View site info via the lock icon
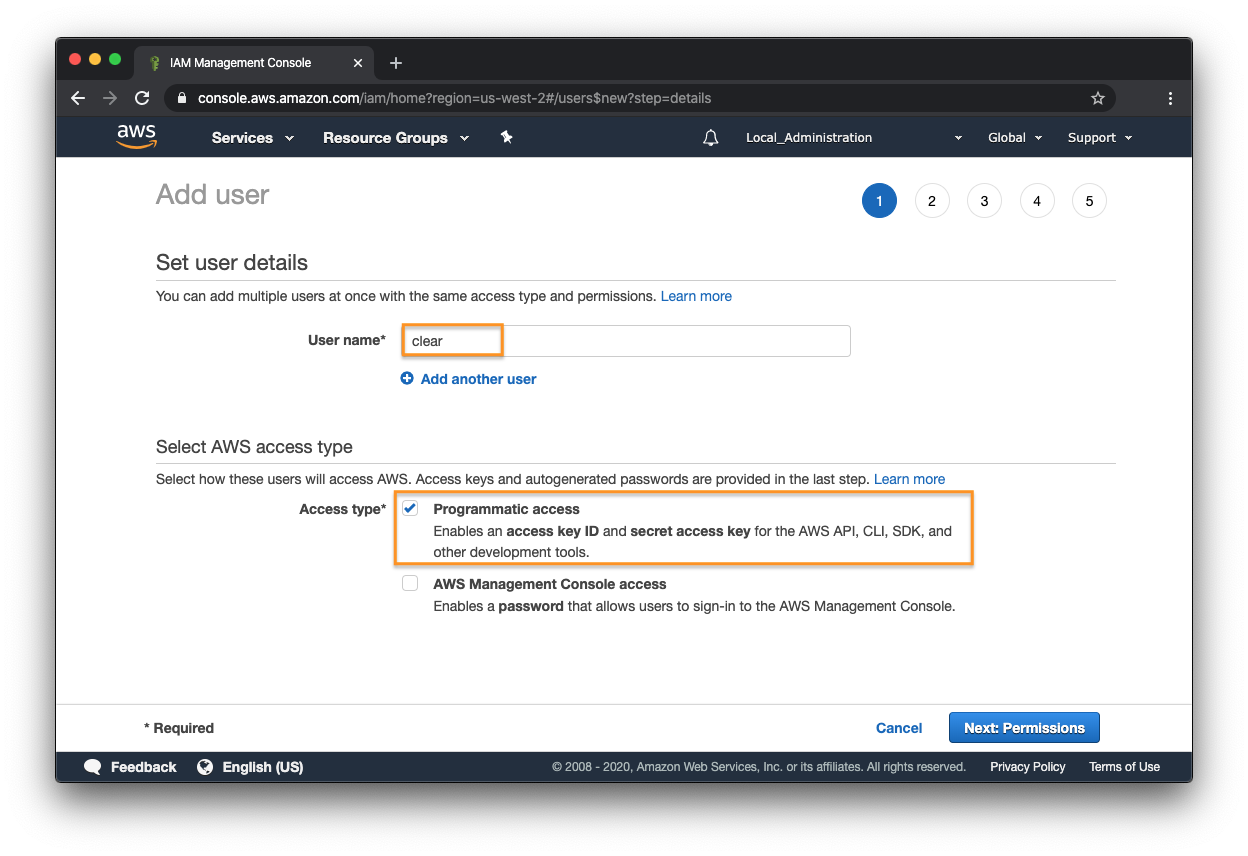The image size is (1248, 856). (182, 98)
